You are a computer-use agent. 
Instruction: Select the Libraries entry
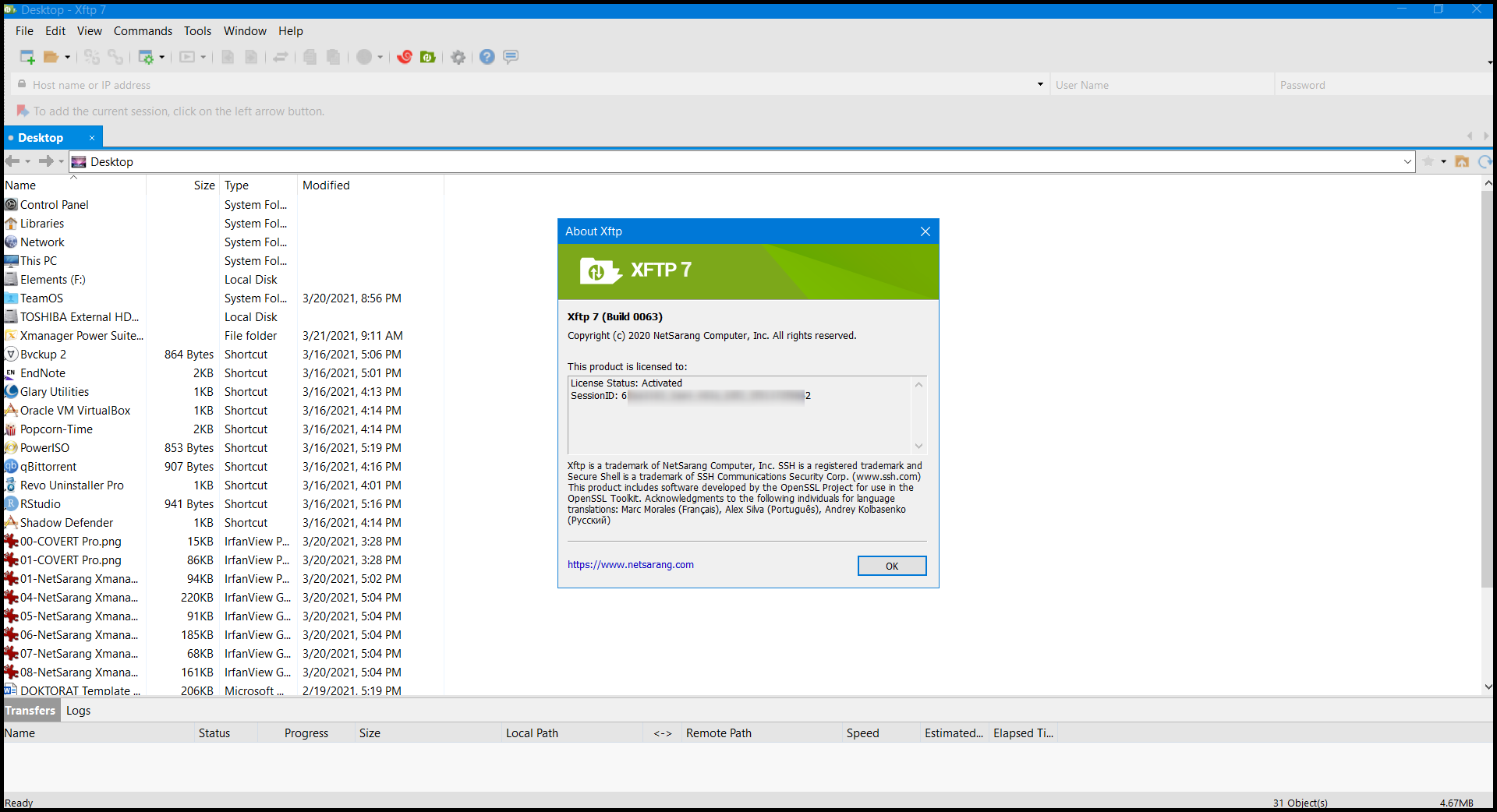[x=42, y=224]
